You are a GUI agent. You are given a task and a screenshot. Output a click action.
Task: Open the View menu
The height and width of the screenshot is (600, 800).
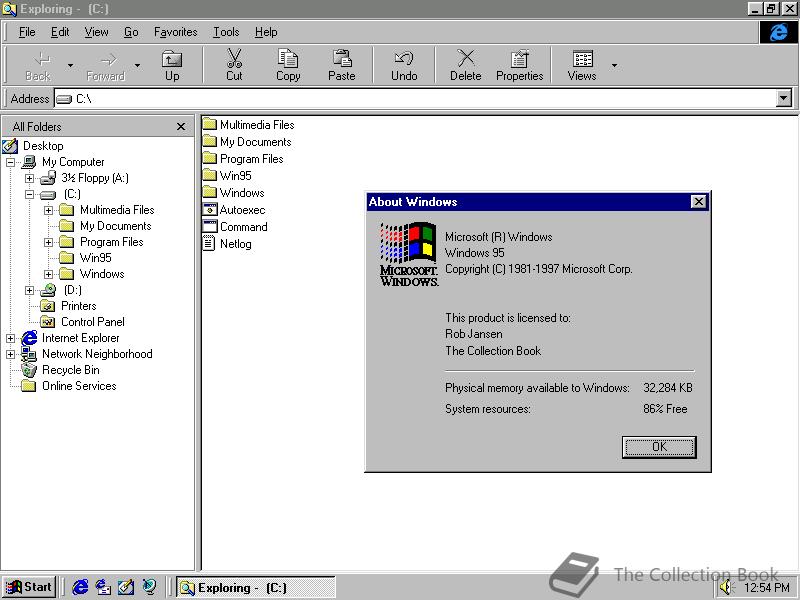(x=96, y=32)
